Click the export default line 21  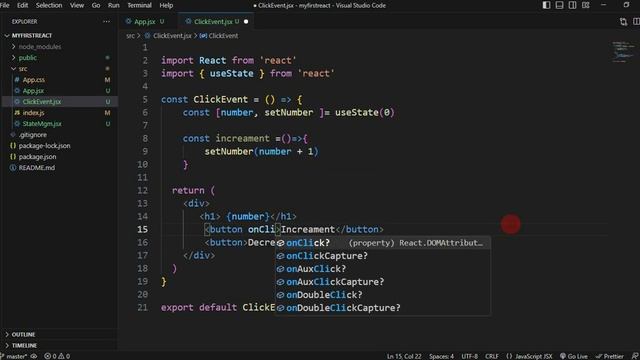[218, 307]
